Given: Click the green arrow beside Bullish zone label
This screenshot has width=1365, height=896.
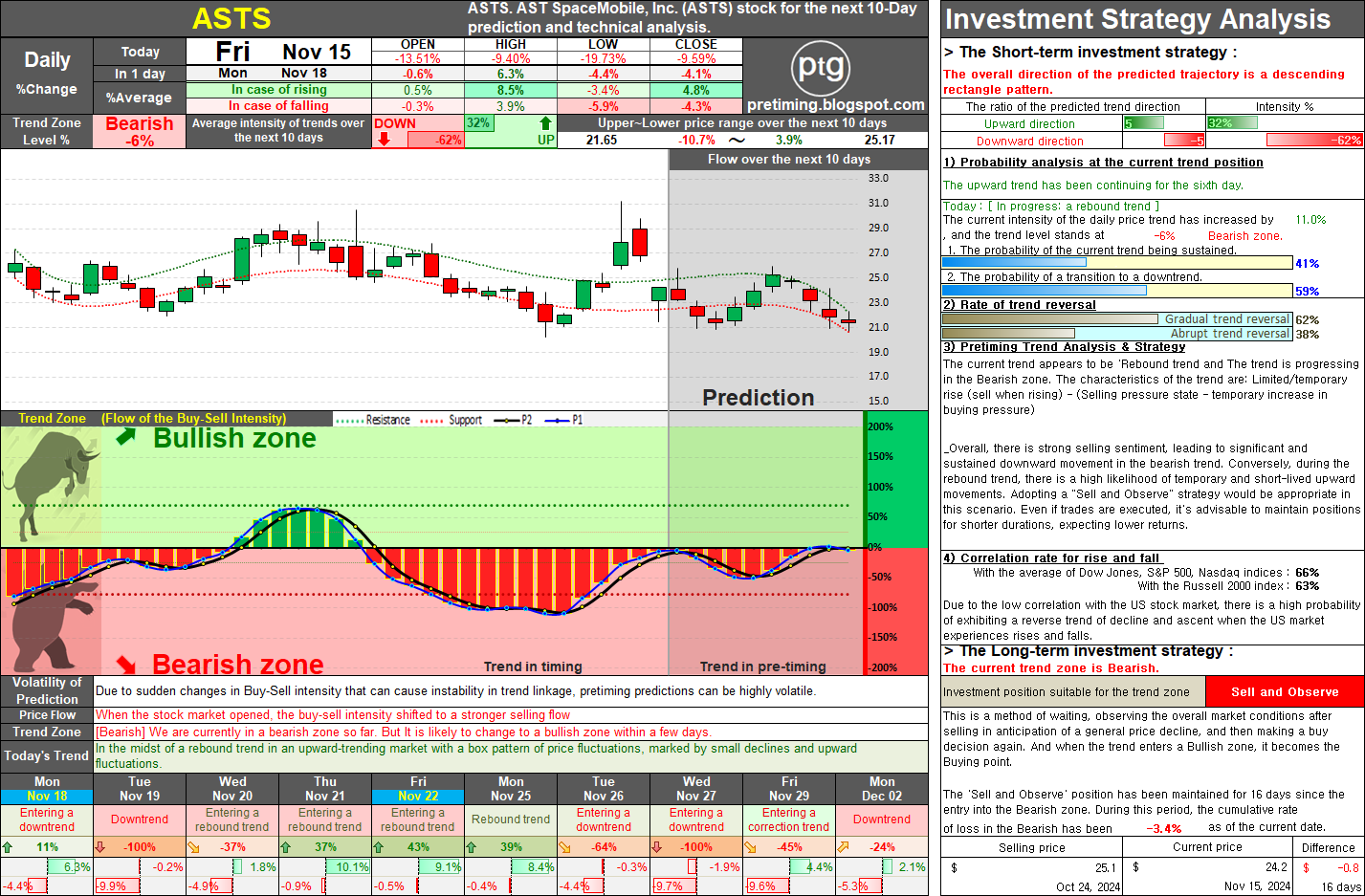Looking at the screenshot, I should pos(126,437).
